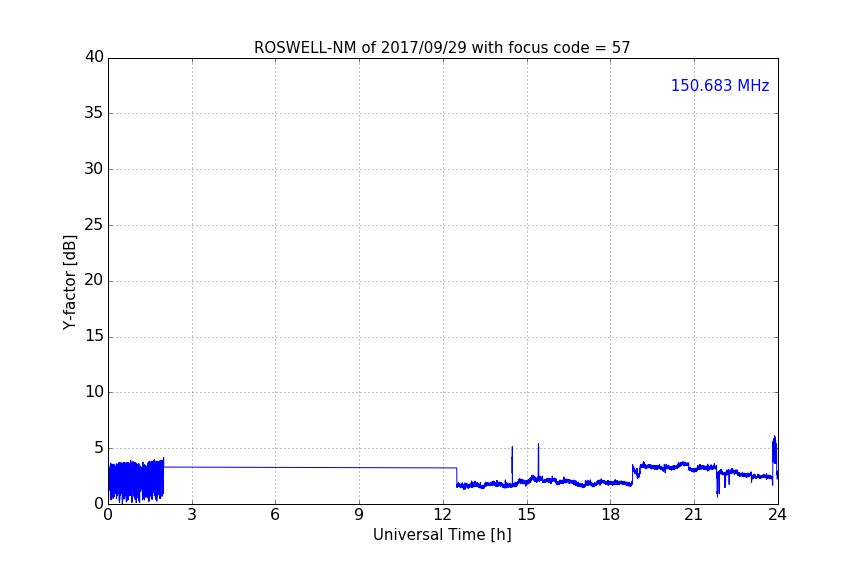Click the x-axis tick label '24'
Viewport: 864px width, 576px height.
[777, 515]
